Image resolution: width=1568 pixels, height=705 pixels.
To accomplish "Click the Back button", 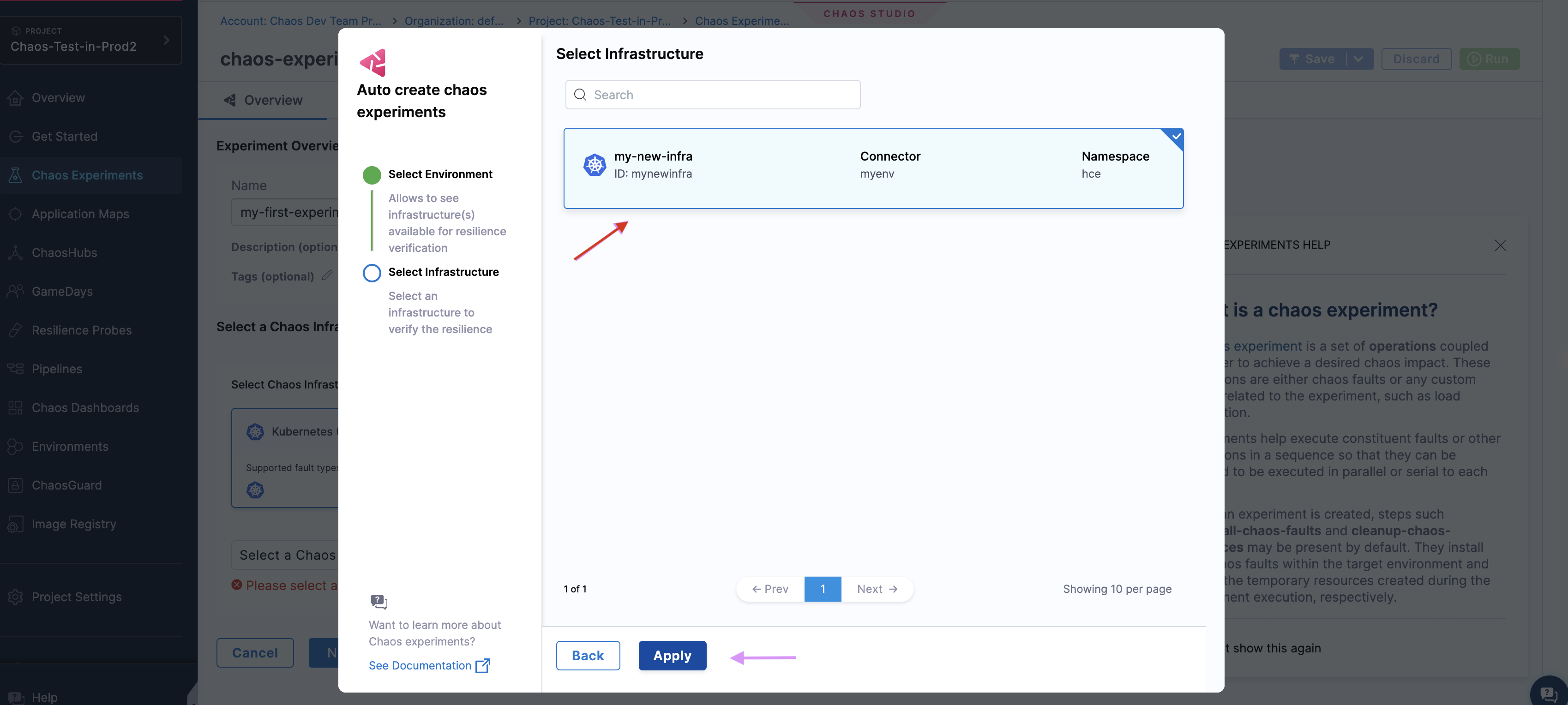I will tap(588, 655).
